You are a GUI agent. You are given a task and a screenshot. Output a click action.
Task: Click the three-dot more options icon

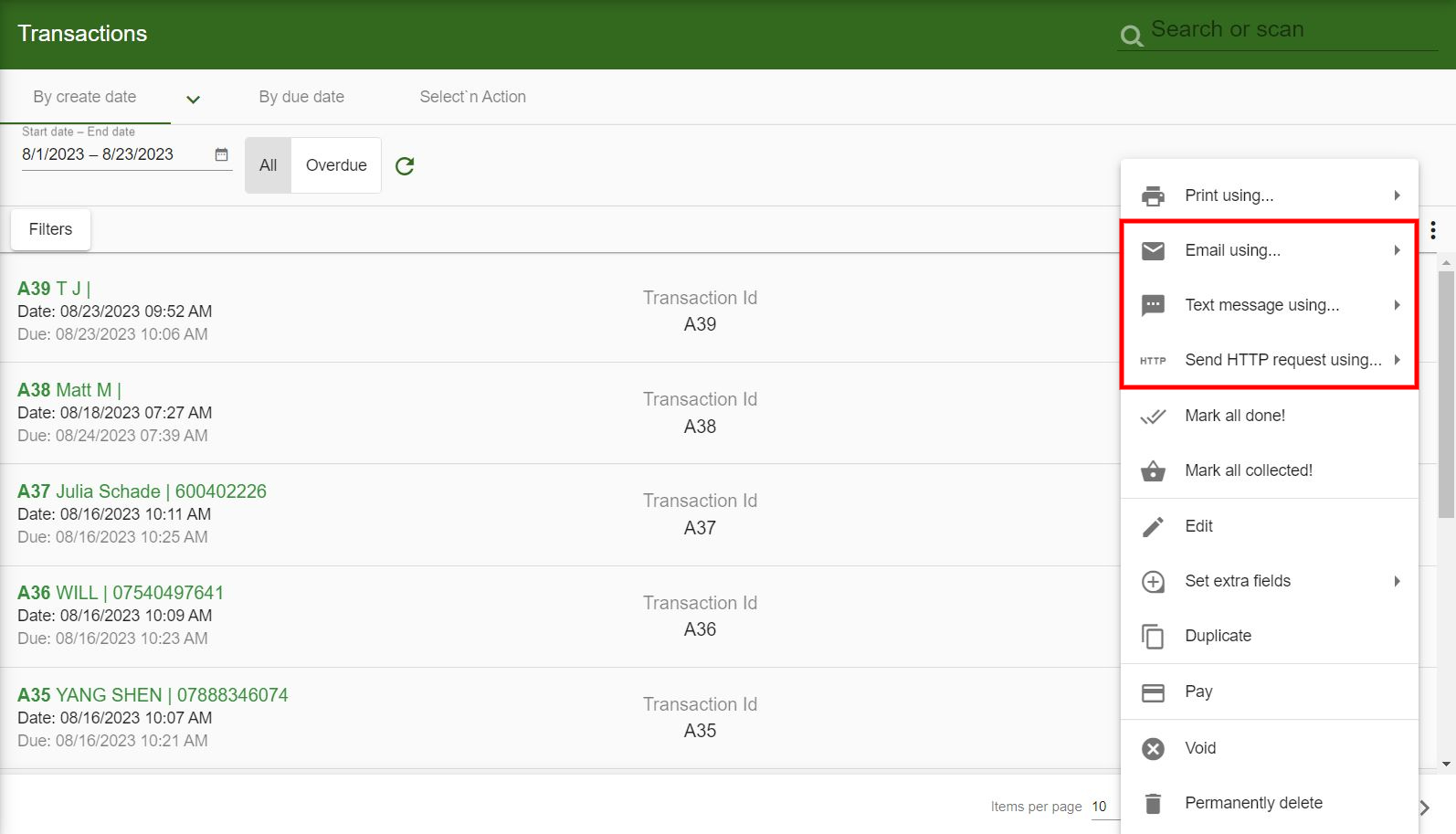pos(1432,230)
